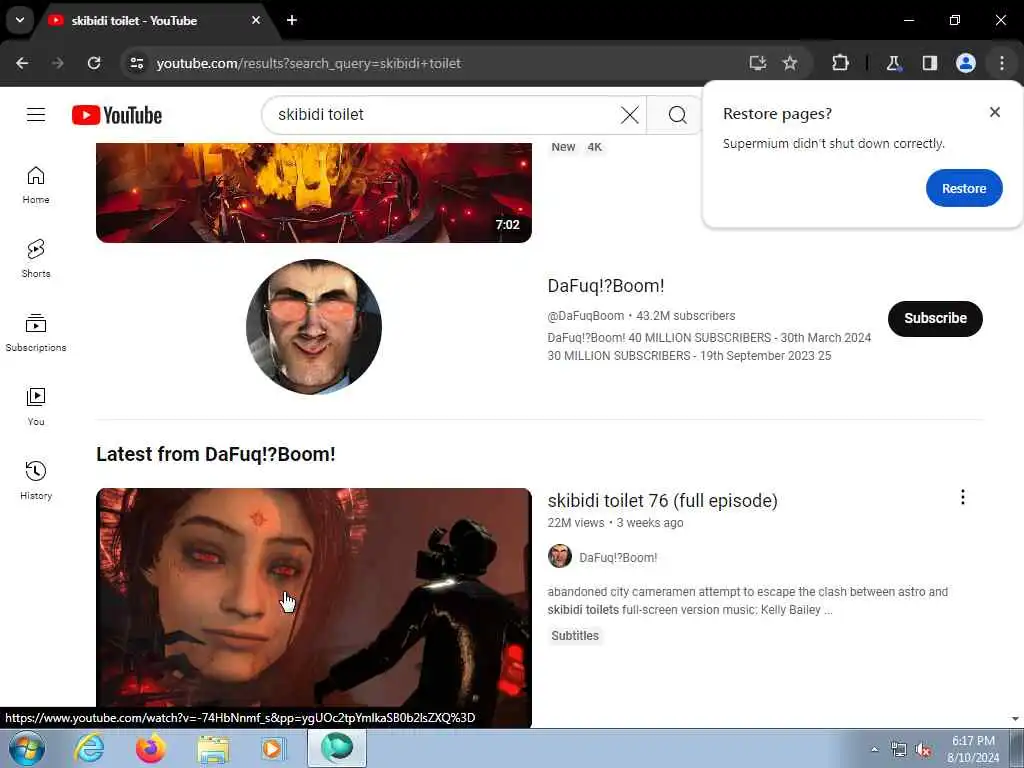Open Subscriptions in the sidebar
The image size is (1024, 768).
[36, 333]
